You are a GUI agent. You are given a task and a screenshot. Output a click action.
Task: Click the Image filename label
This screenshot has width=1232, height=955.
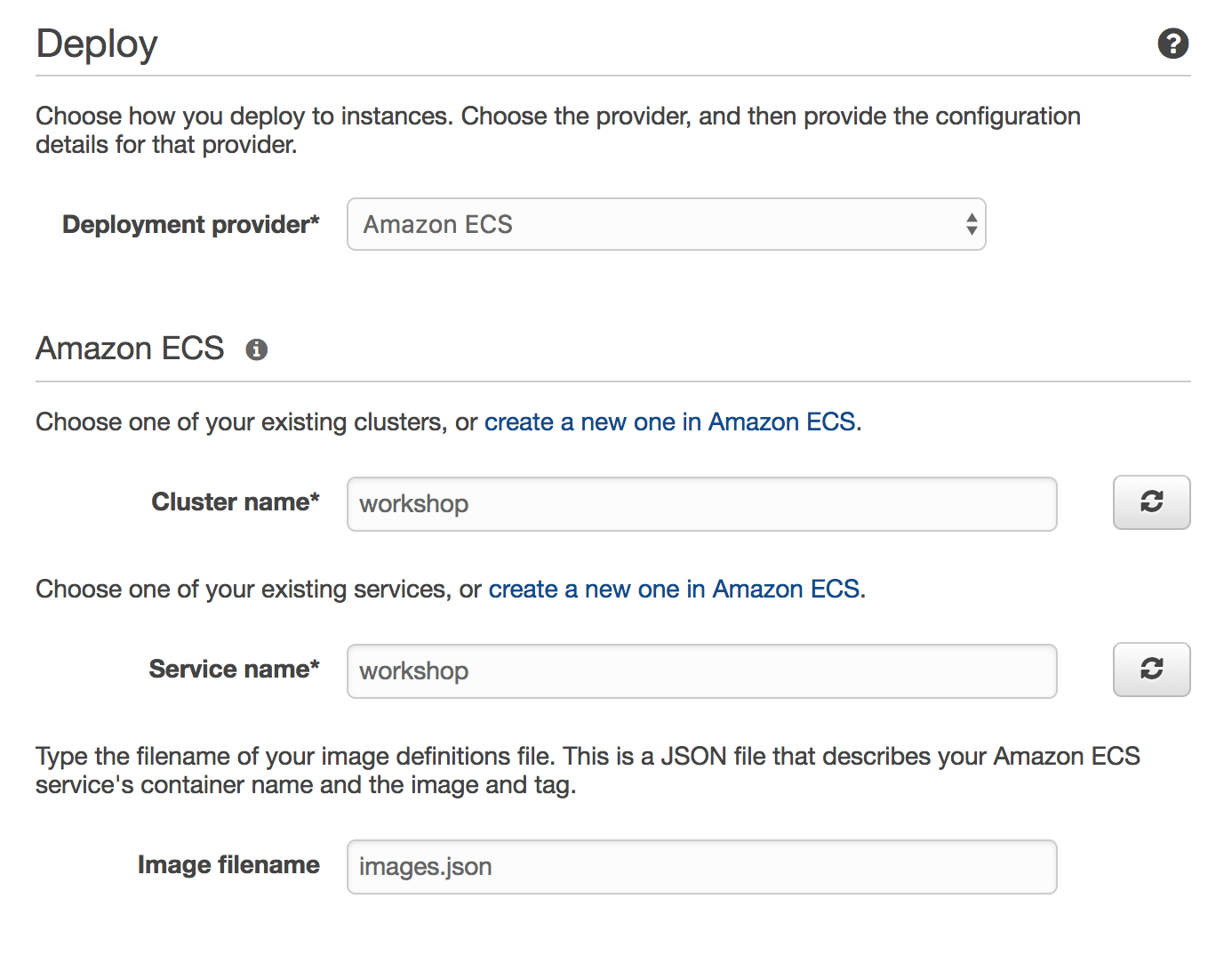point(228,864)
